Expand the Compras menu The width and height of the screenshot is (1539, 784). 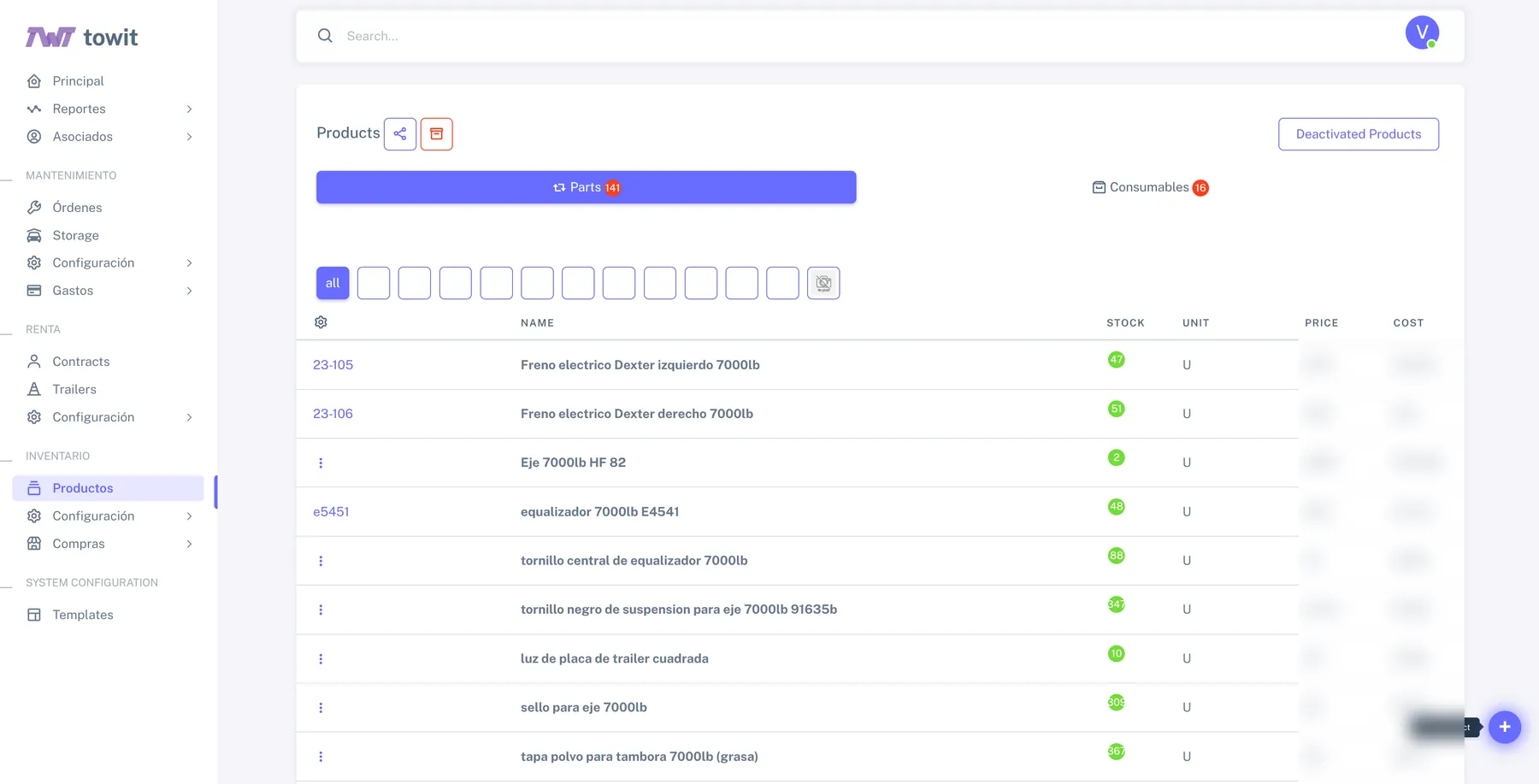(x=108, y=544)
